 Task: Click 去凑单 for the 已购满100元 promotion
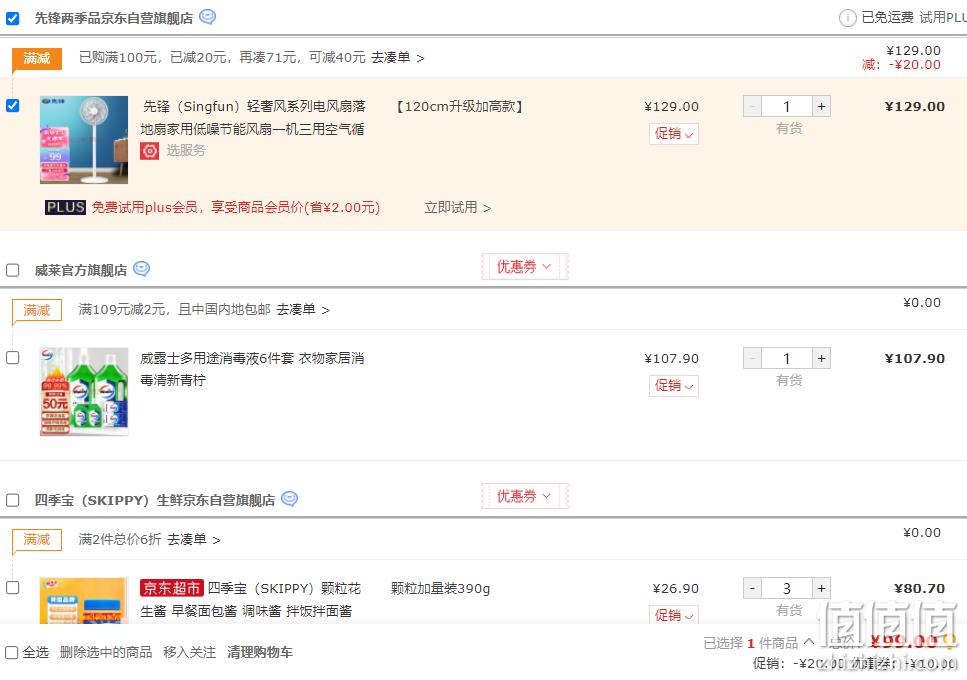tap(398, 57)
